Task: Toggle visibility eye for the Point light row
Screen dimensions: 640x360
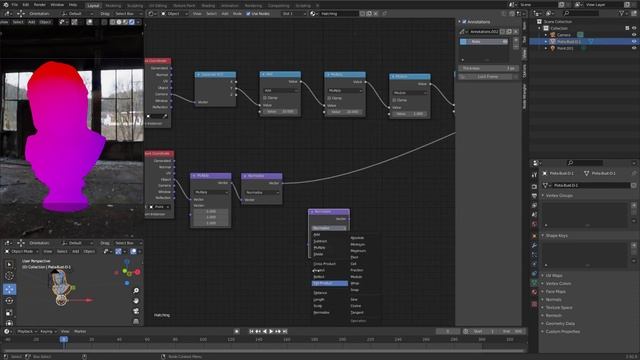Action: pyautogui.click(x=634, y=48)
